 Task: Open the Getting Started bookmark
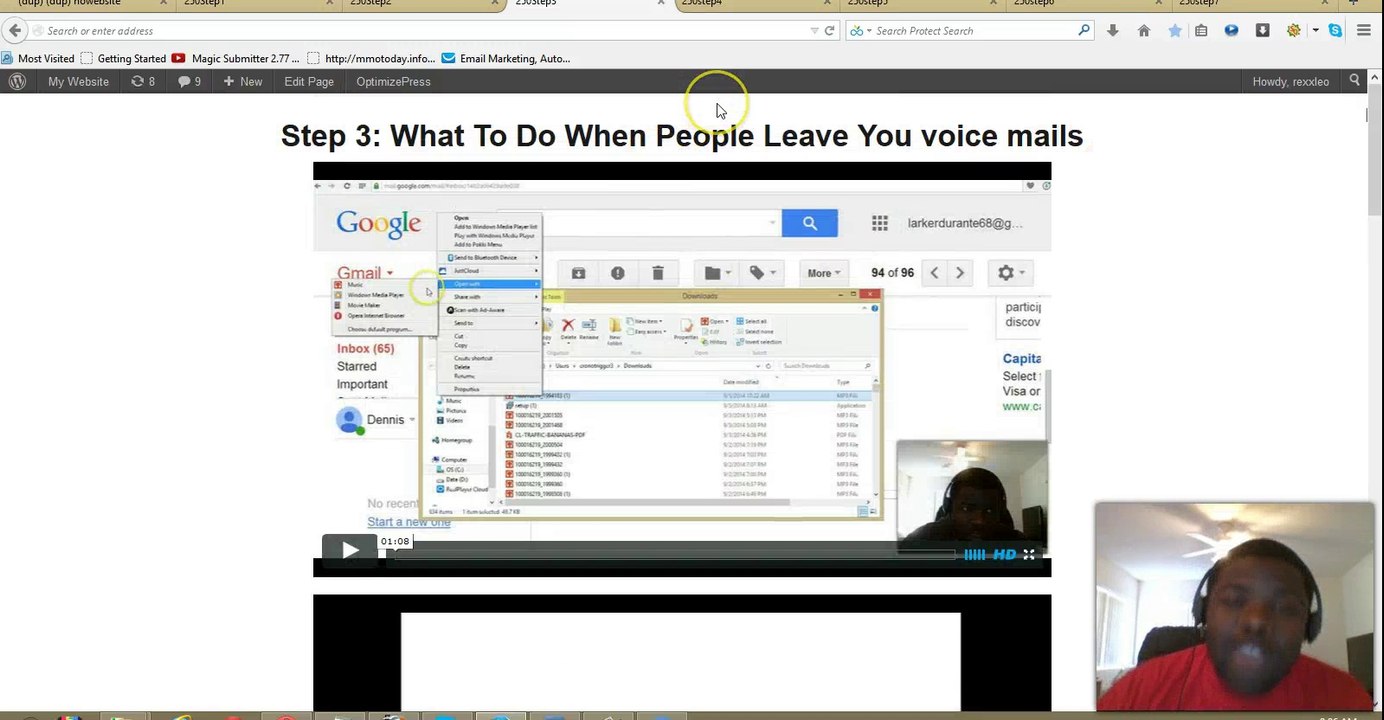(123, 58)
